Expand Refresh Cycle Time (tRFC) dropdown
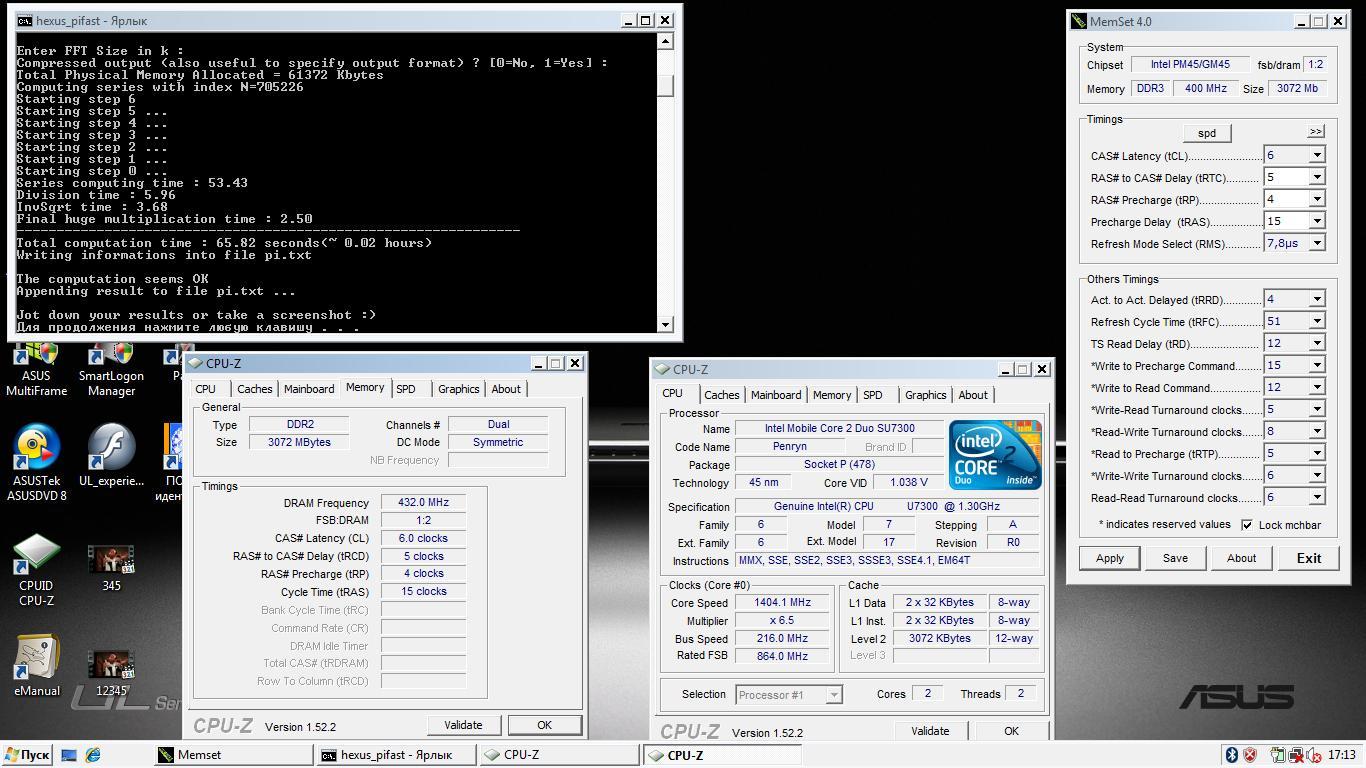The image size is (1366, 768). tap(1317, 322)
